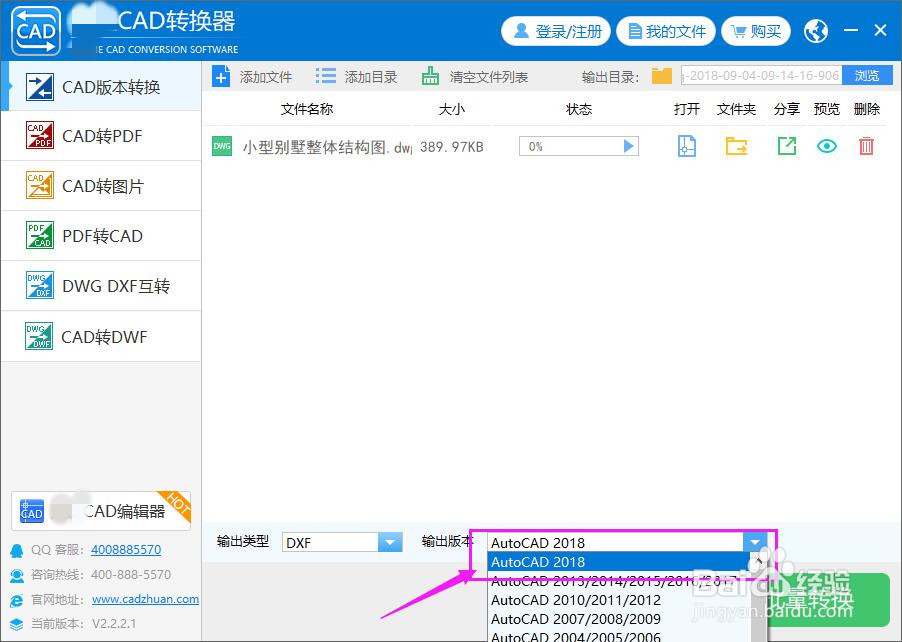Click the CAD转PDF red icon
Screen dimensions: 902x642
(40, 135)
